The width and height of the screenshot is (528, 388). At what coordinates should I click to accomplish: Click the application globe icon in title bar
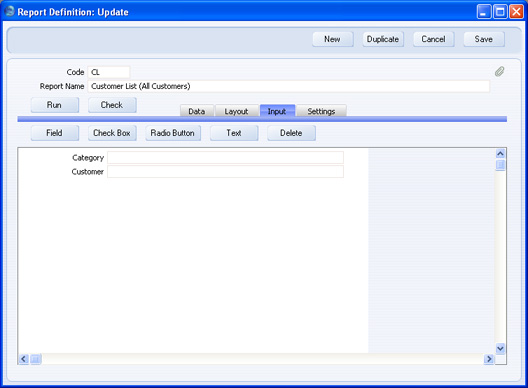click(9, 11)
